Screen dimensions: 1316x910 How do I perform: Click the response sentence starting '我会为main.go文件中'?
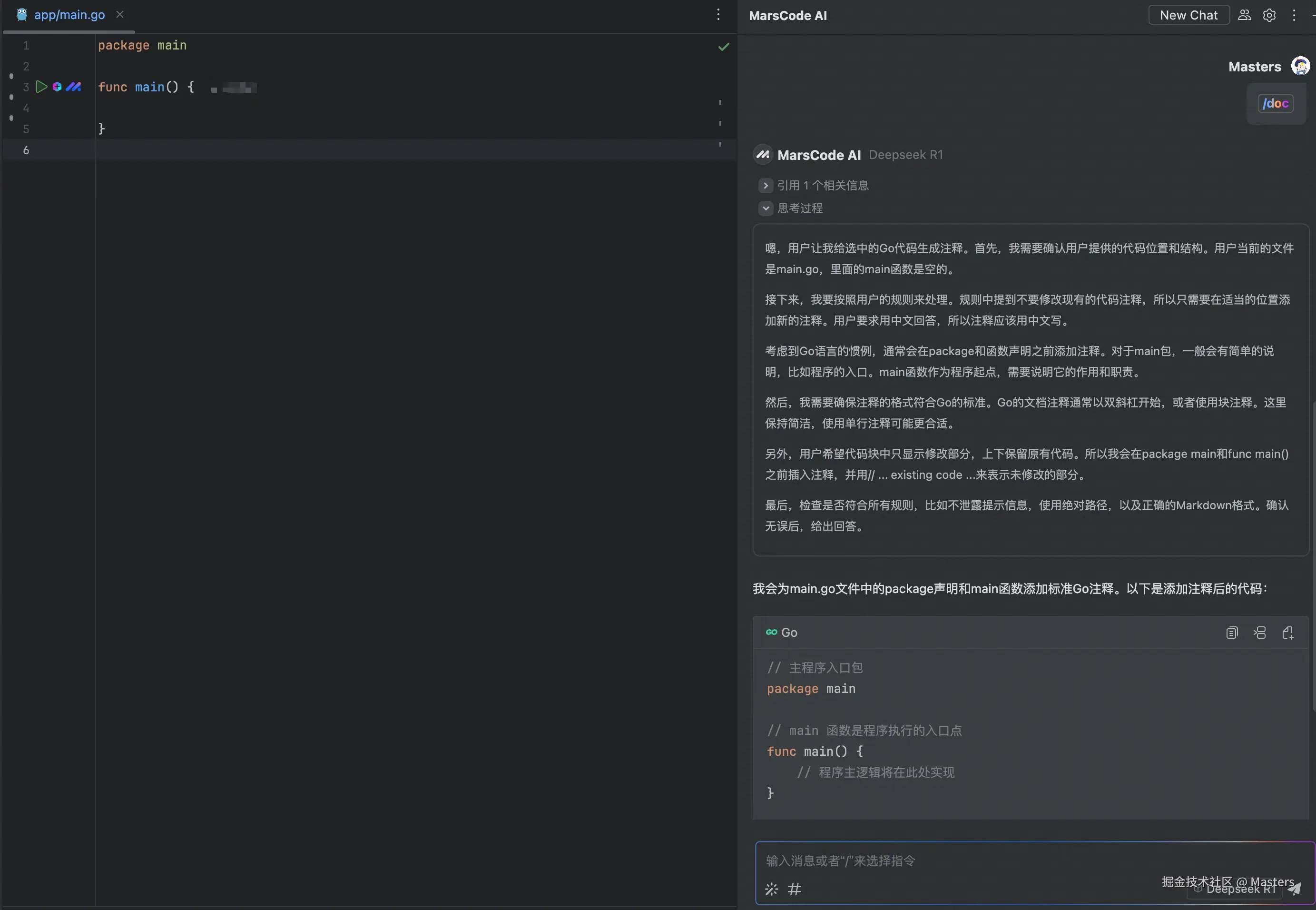(x=1010, y=588)
